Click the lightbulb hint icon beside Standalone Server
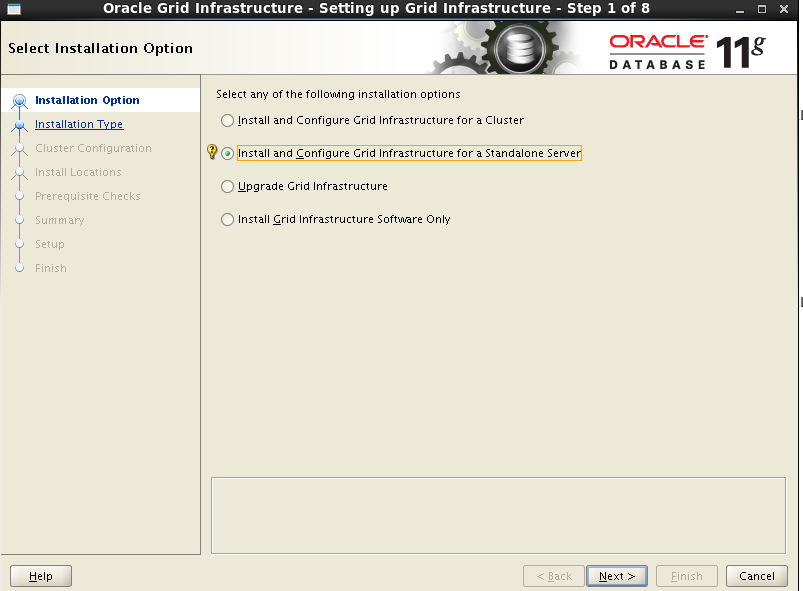 pos(212,152)
